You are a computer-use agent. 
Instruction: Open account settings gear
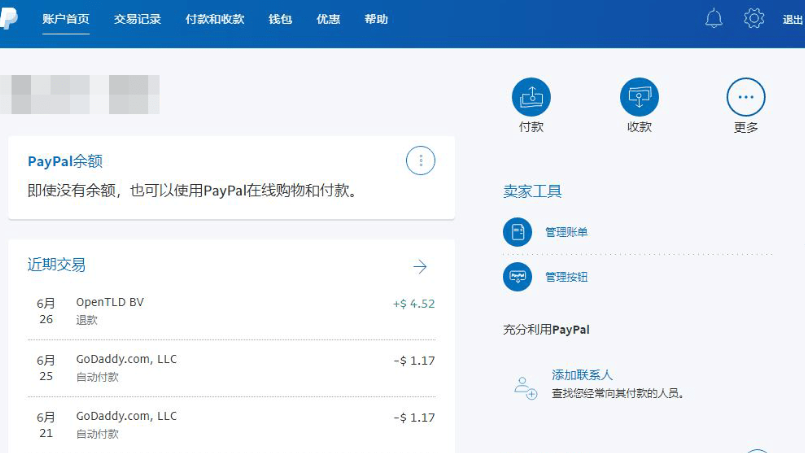pos(754,18)
